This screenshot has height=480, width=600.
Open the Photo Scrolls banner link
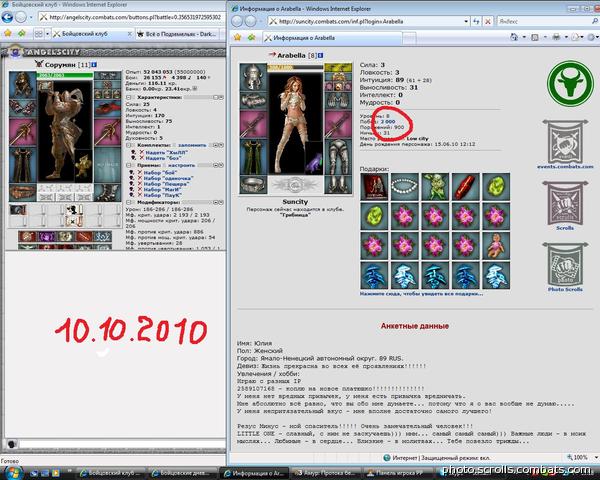pyautogui.click(x=565, y=267)
